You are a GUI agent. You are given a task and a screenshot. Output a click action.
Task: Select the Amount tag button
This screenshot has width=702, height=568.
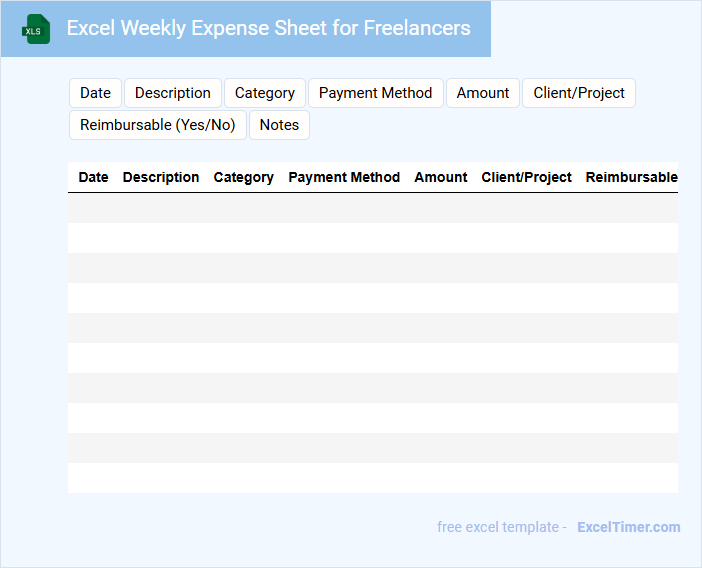coord(483,93)
